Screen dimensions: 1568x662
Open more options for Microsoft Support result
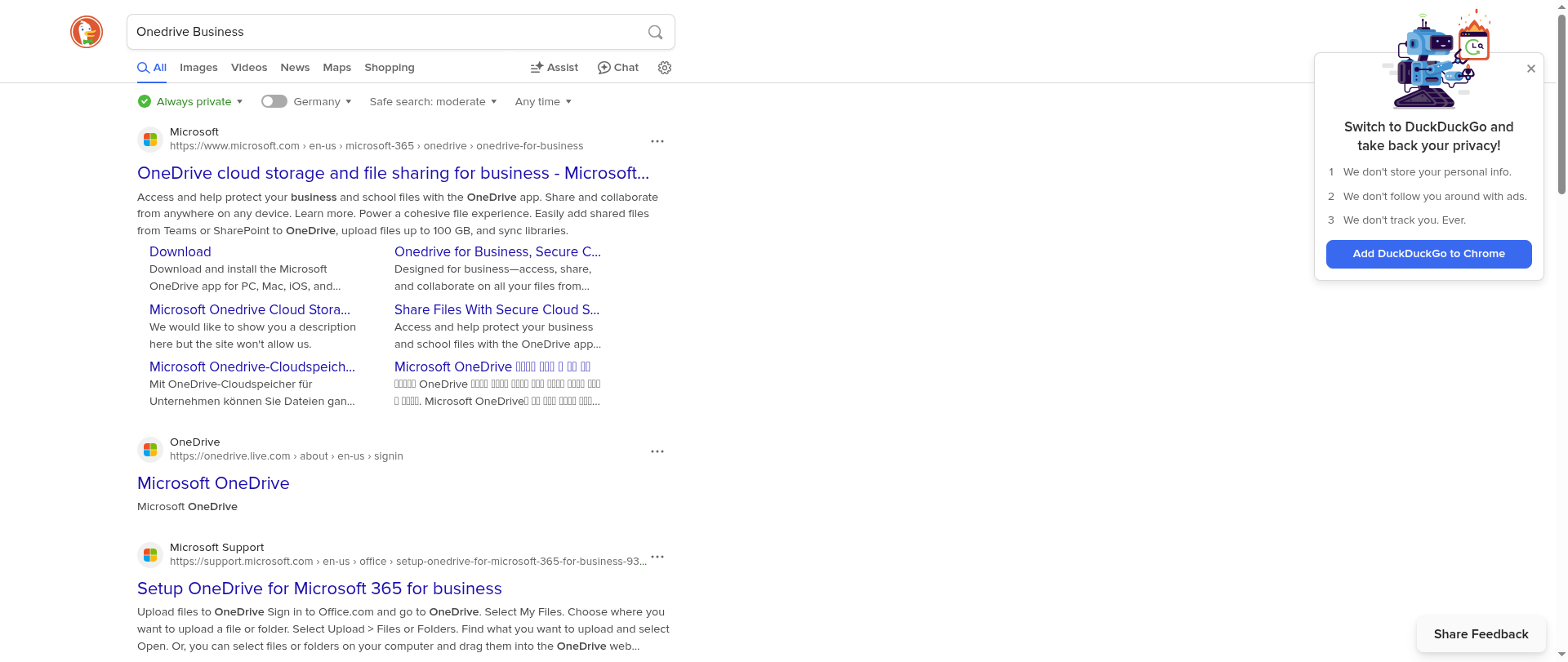coord(657,557)
